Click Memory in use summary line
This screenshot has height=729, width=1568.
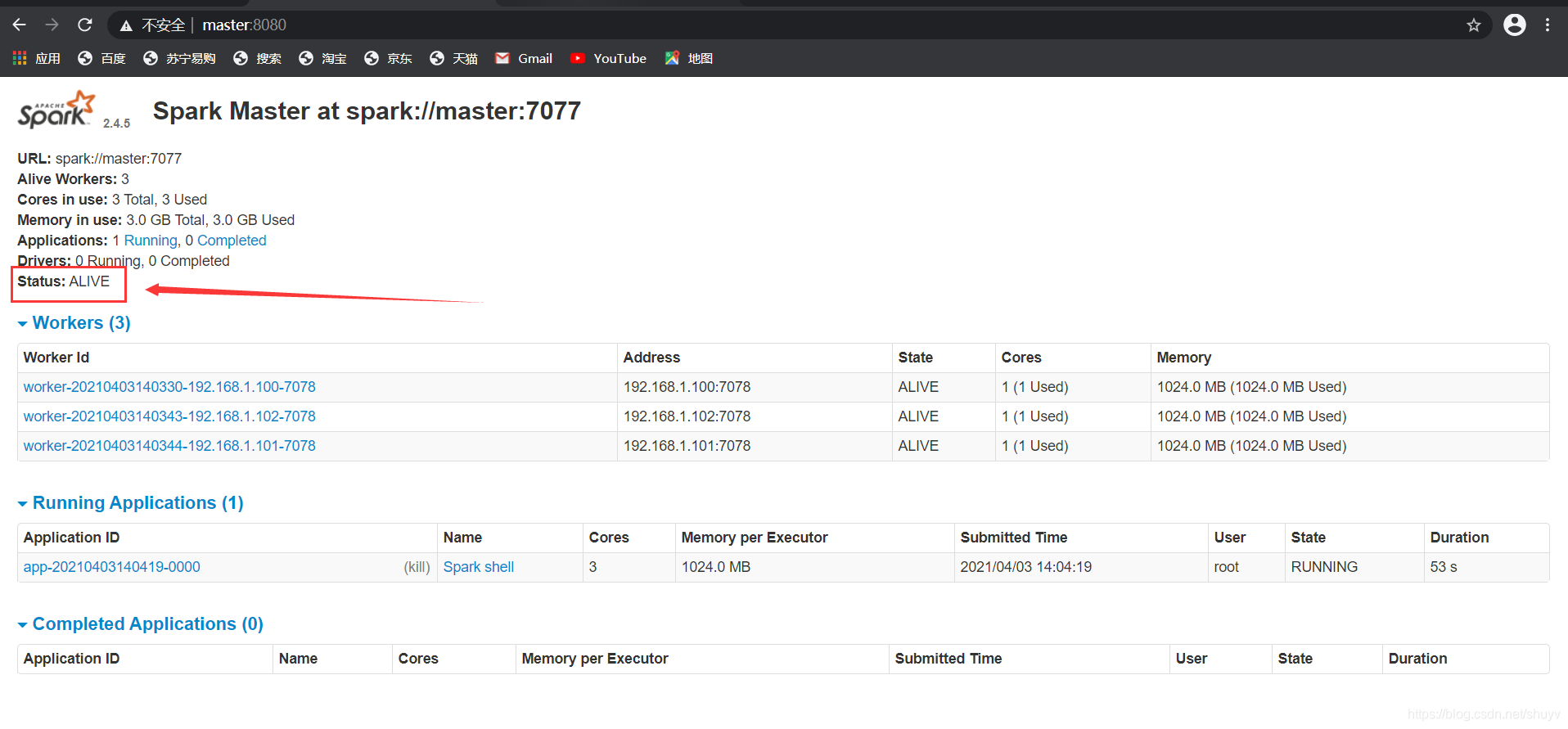point(156,220)
